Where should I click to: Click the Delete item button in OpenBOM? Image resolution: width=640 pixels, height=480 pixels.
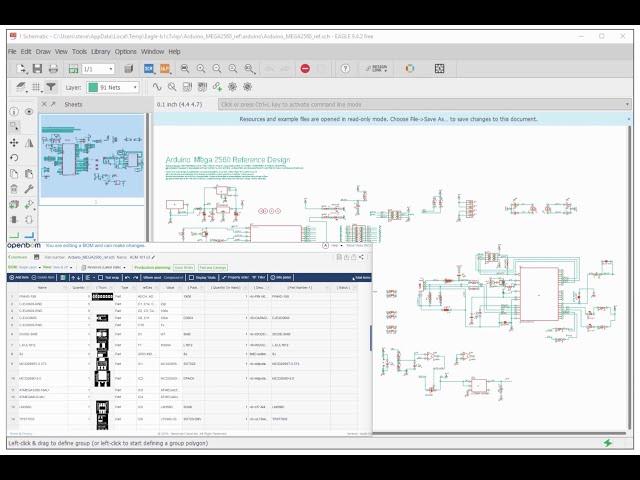pos(43,278)
